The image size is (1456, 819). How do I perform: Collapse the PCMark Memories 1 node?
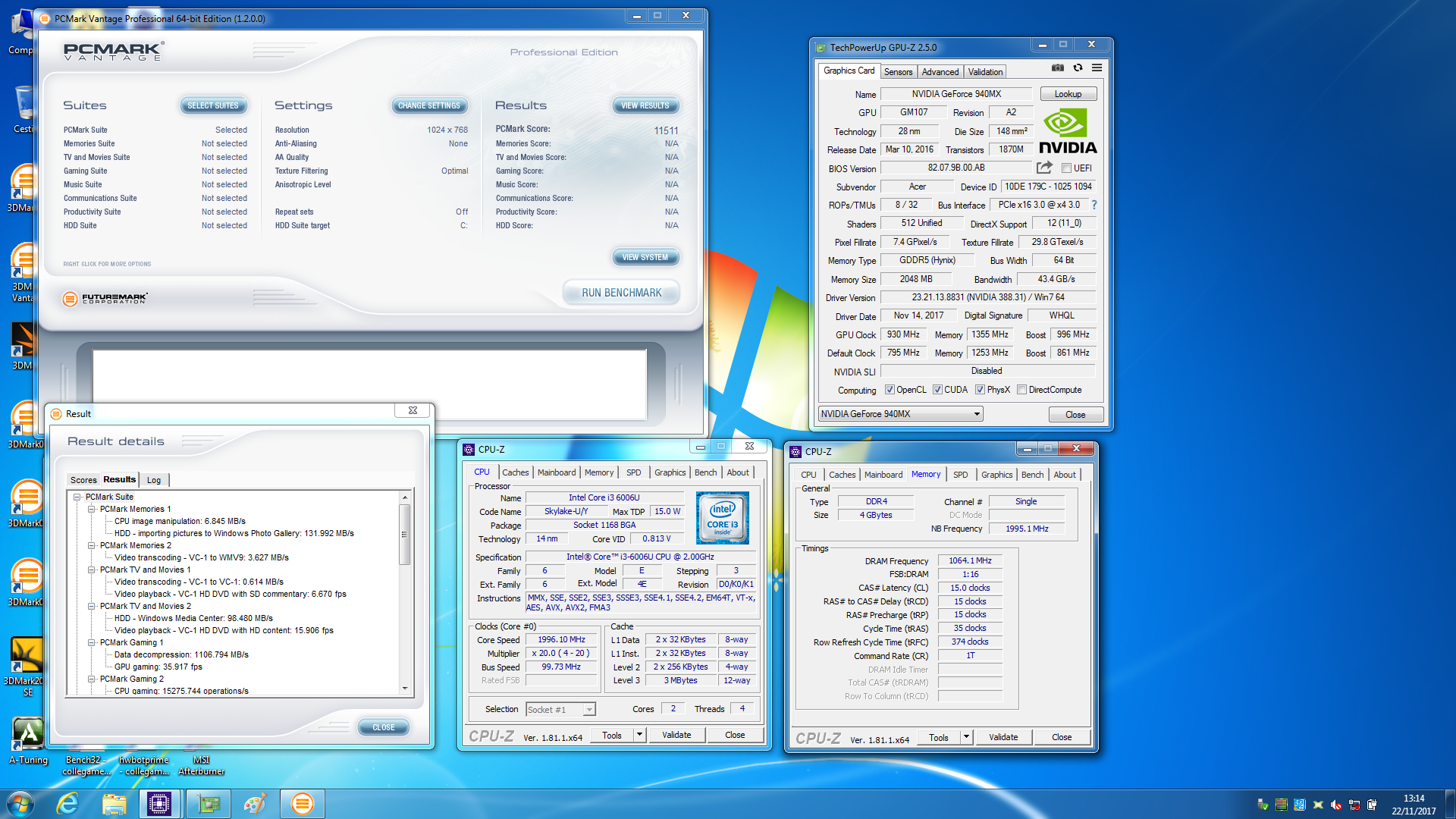click(92, 510)
